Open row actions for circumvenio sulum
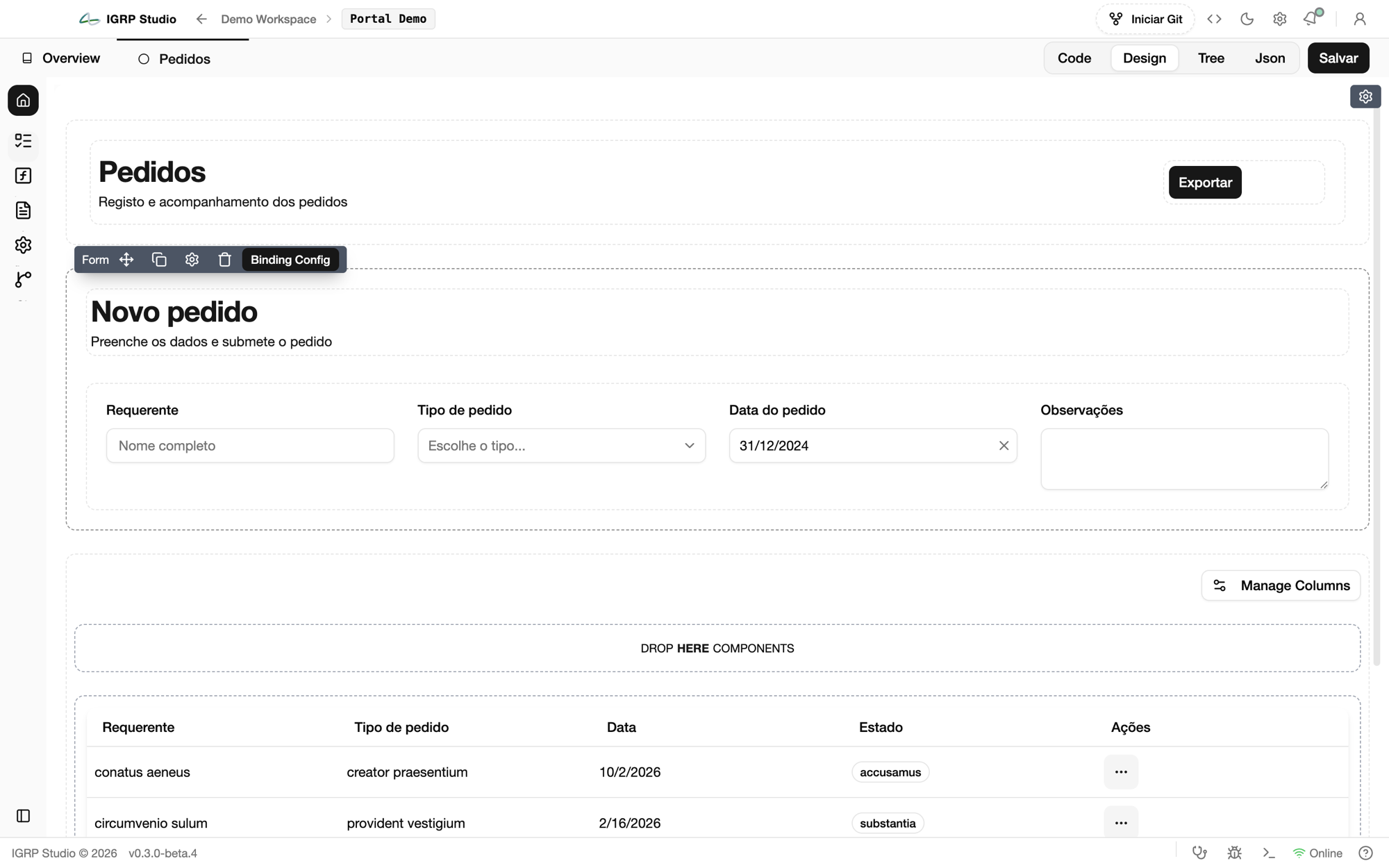 tap(1121, 823)
